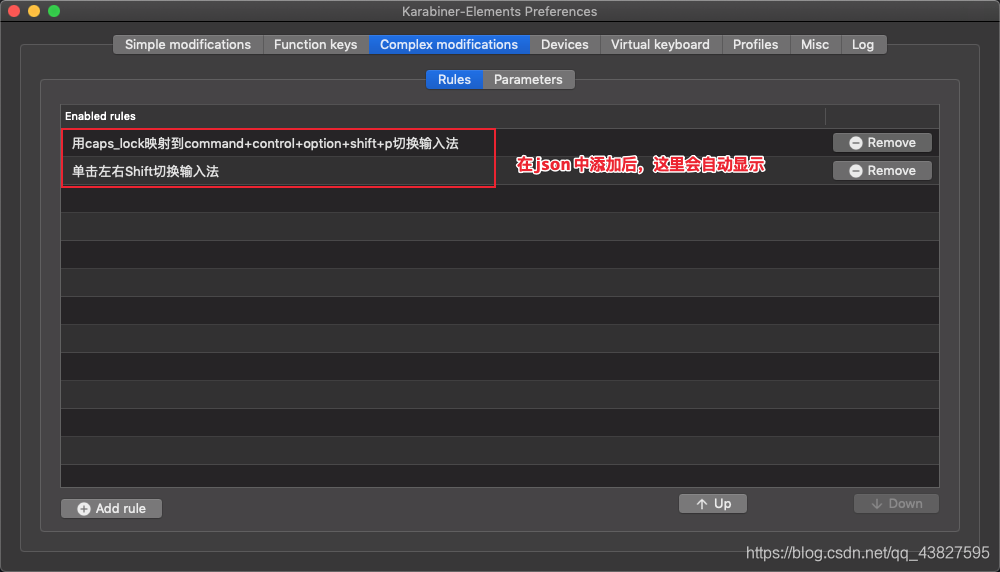Go to the Misc tab
Screen dimensions: 1000x572
point(815,45)
